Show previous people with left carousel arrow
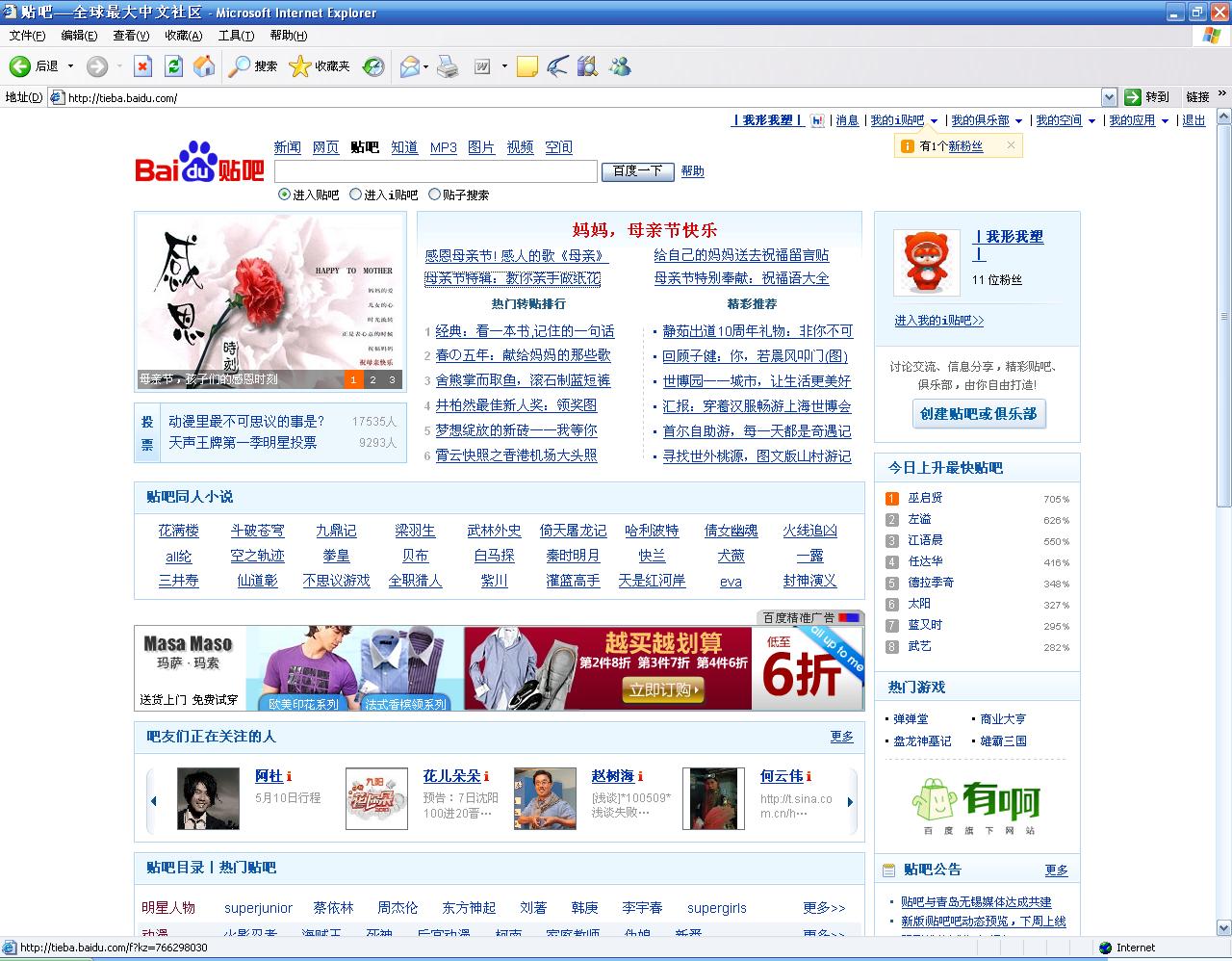The image size is (1232, 961). 153,801
